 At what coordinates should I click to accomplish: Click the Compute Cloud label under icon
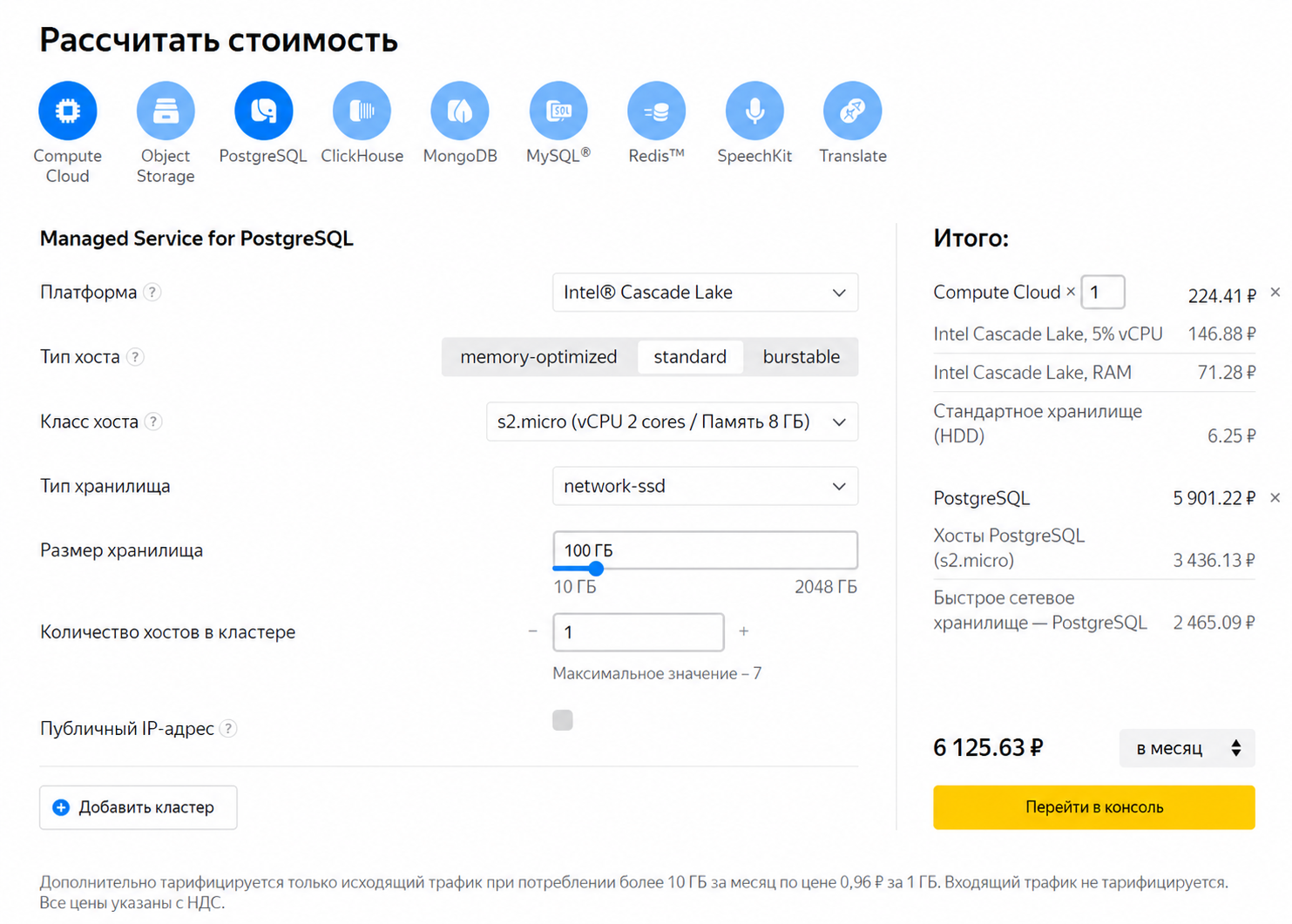coord(67,165)
